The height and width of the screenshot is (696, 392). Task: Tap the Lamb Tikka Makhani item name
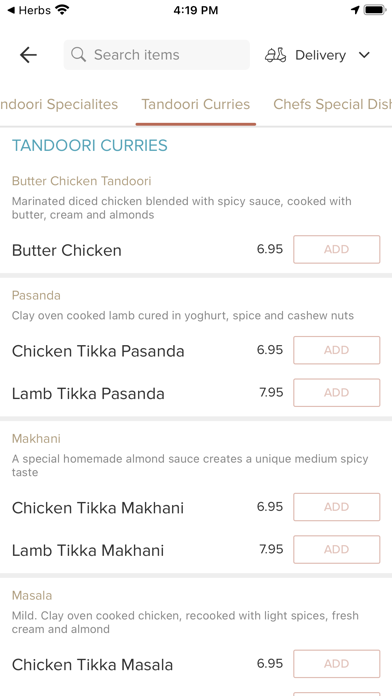(88, 550)
